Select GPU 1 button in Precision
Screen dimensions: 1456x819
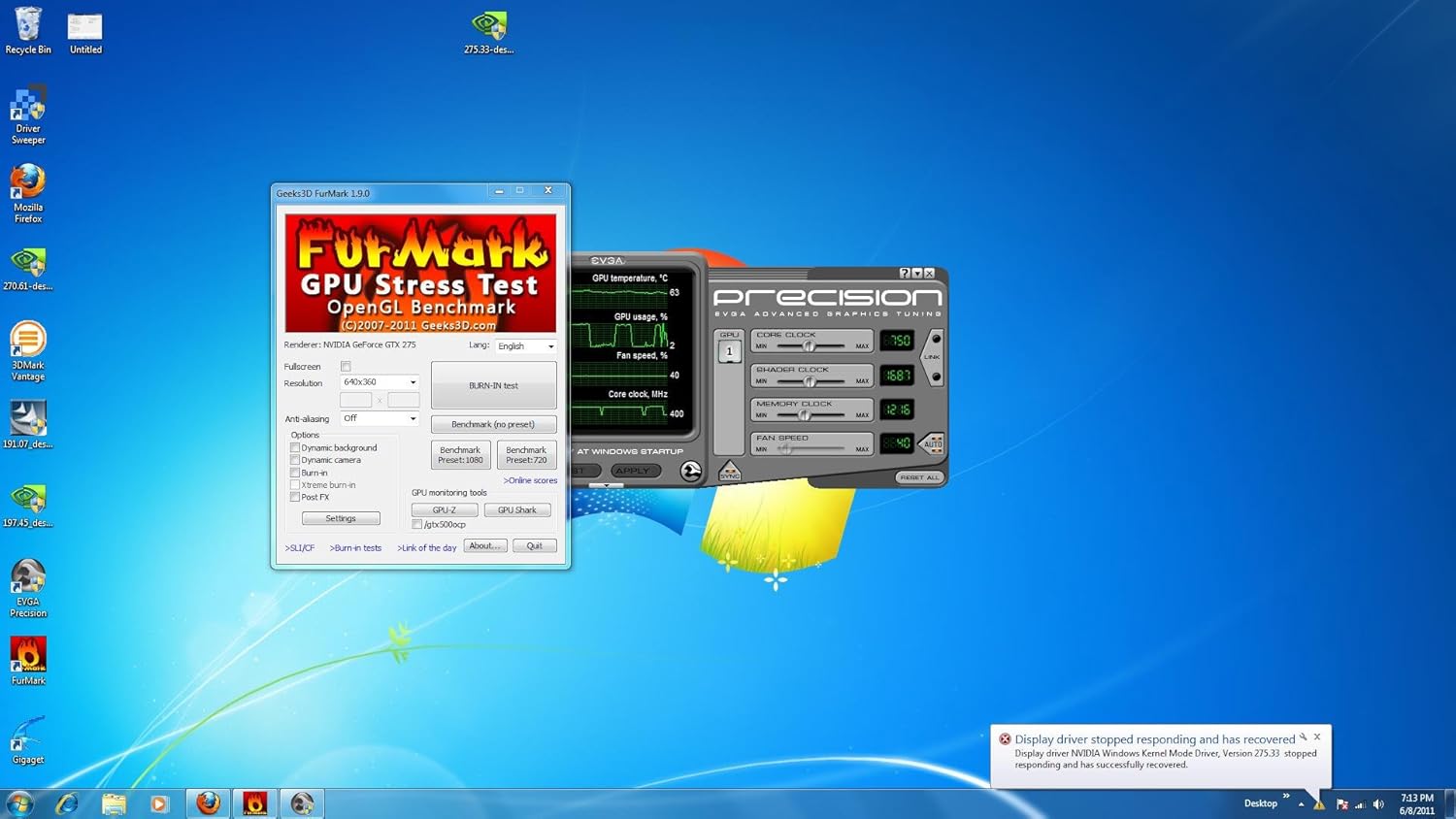pyautogui.click(x=729, y=352)
